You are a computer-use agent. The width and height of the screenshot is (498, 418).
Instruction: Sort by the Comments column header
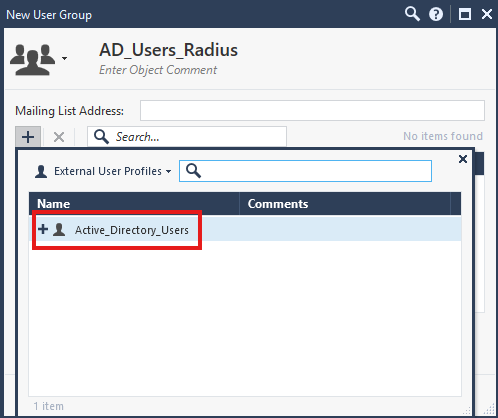(345, 204)
